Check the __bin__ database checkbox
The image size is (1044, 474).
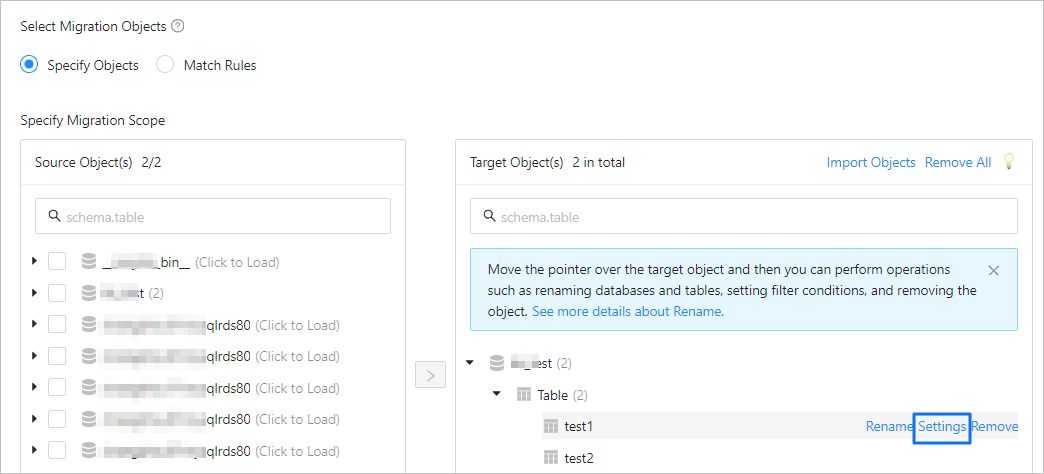coord(57,262)
